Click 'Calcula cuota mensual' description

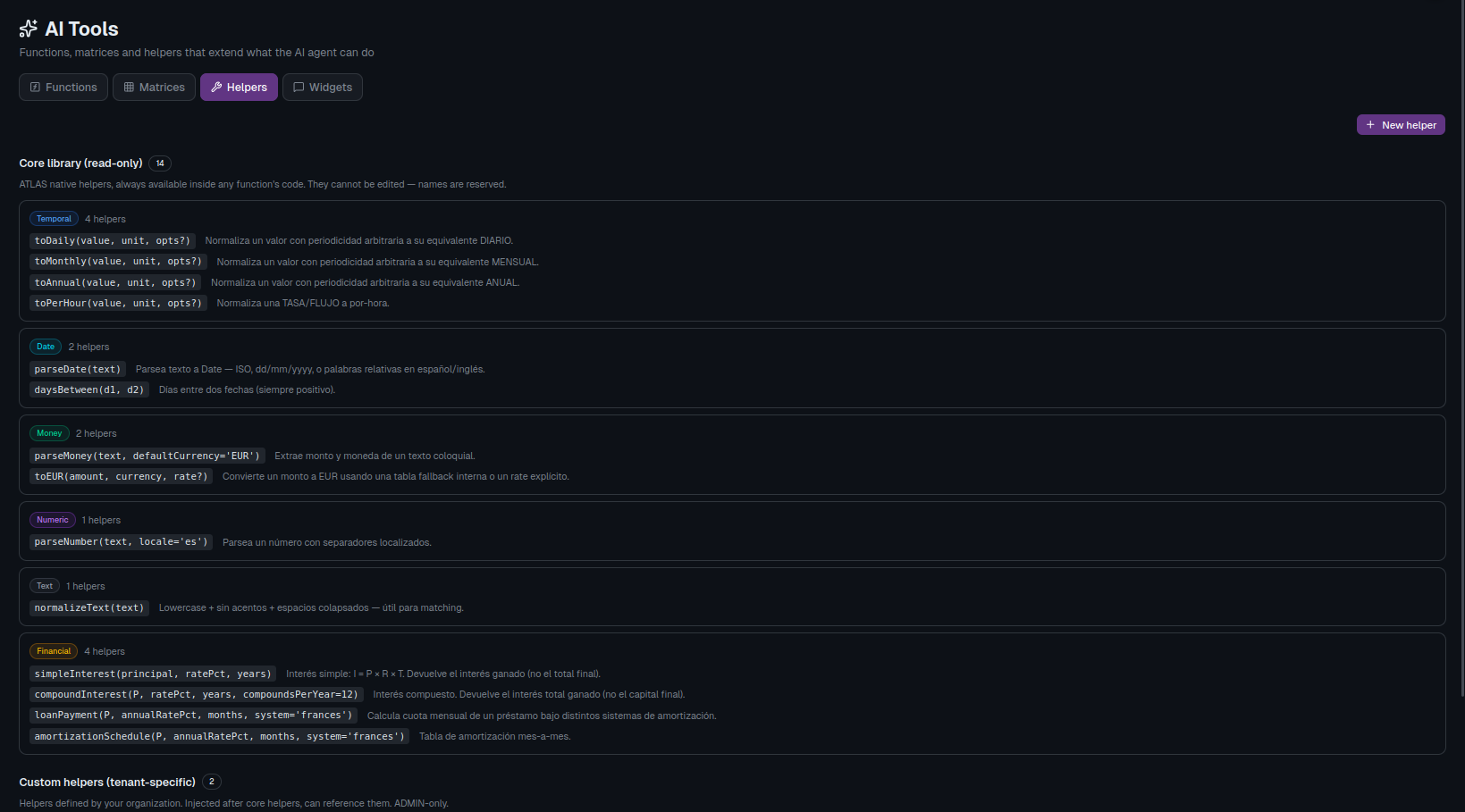542,716
